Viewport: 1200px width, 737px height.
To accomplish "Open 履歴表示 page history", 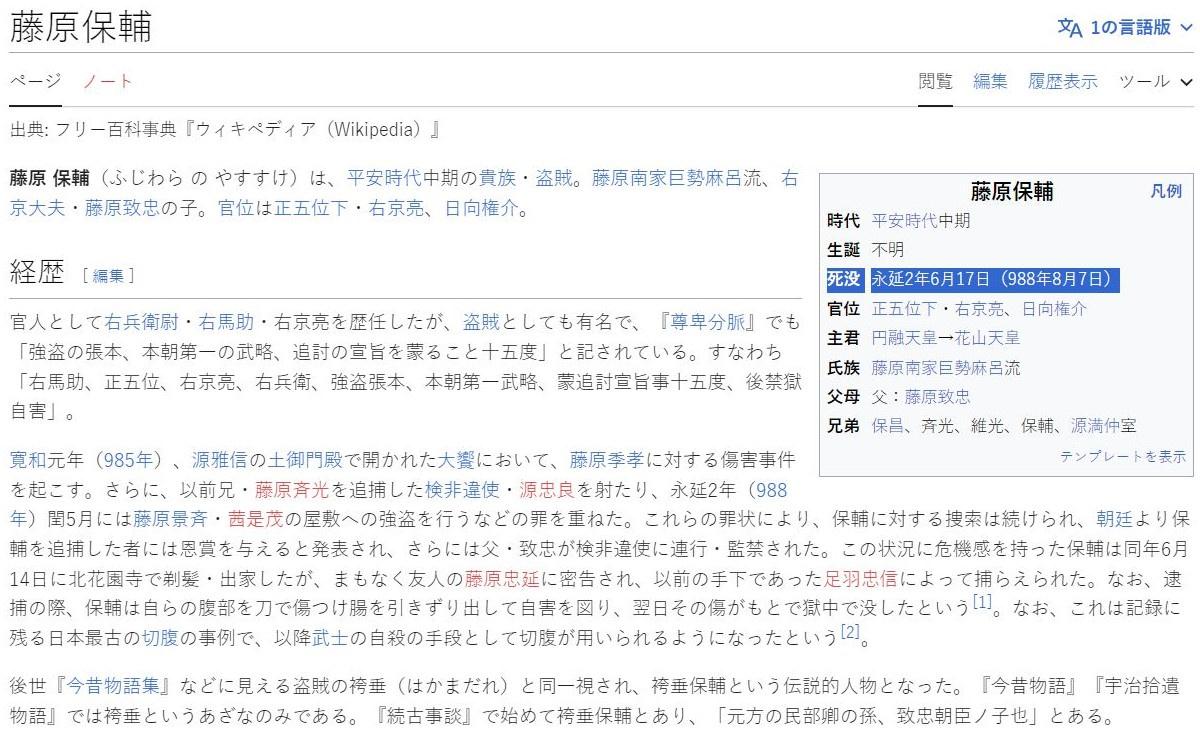I will (x=1062, y=82).
